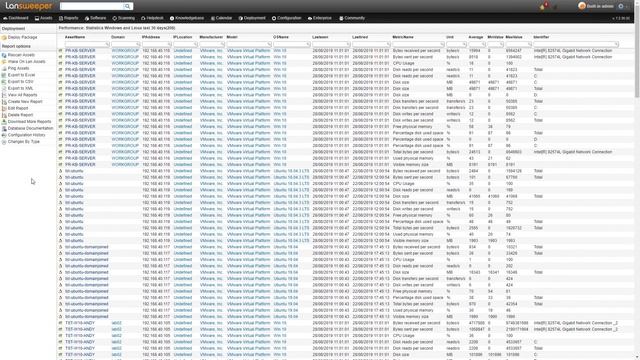Open the Enterprise menu
Image resolution: width=640 pixels, height=360 pixels.
pos(320,18)
